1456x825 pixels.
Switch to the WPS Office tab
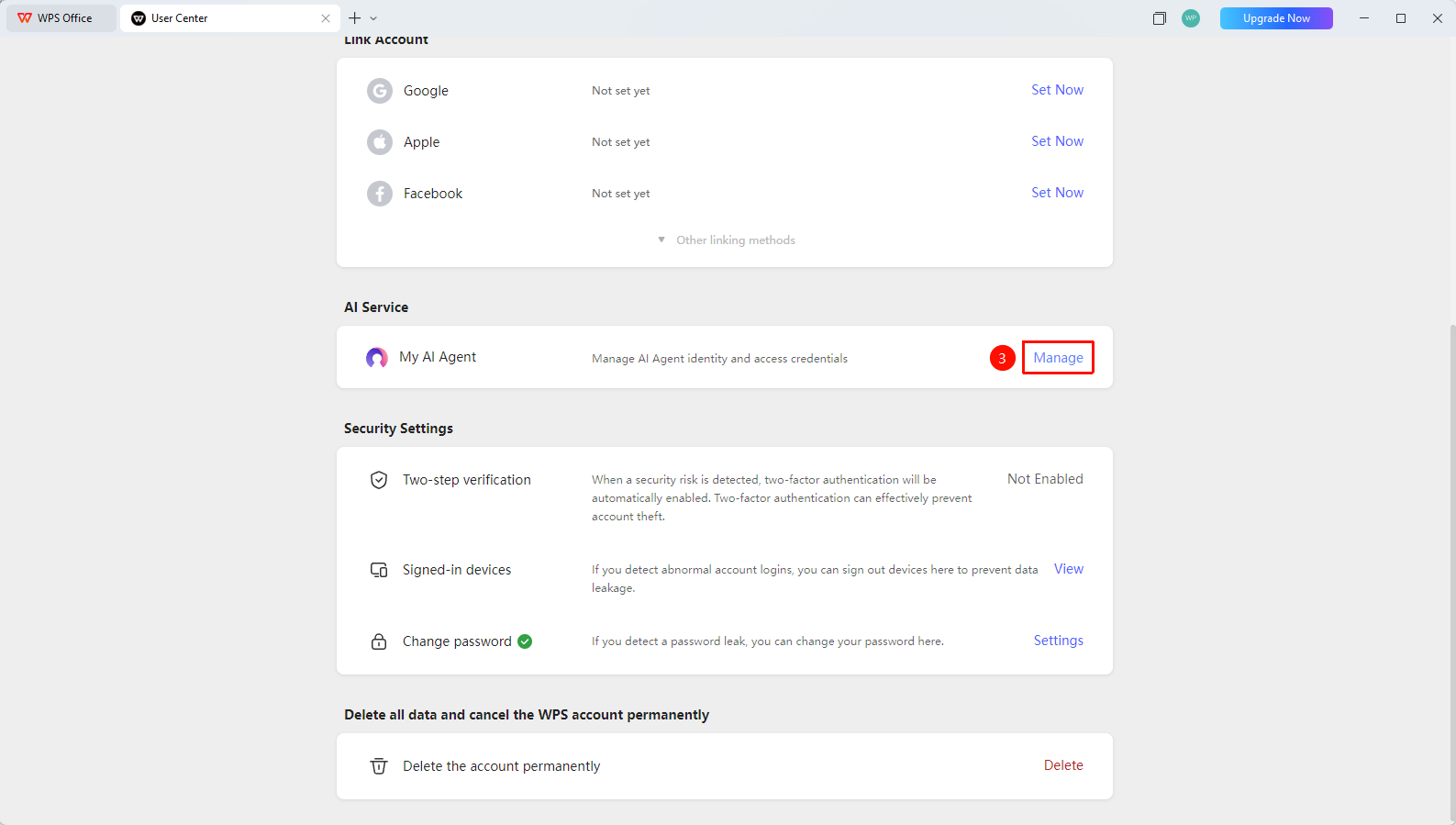pos(61,18)
